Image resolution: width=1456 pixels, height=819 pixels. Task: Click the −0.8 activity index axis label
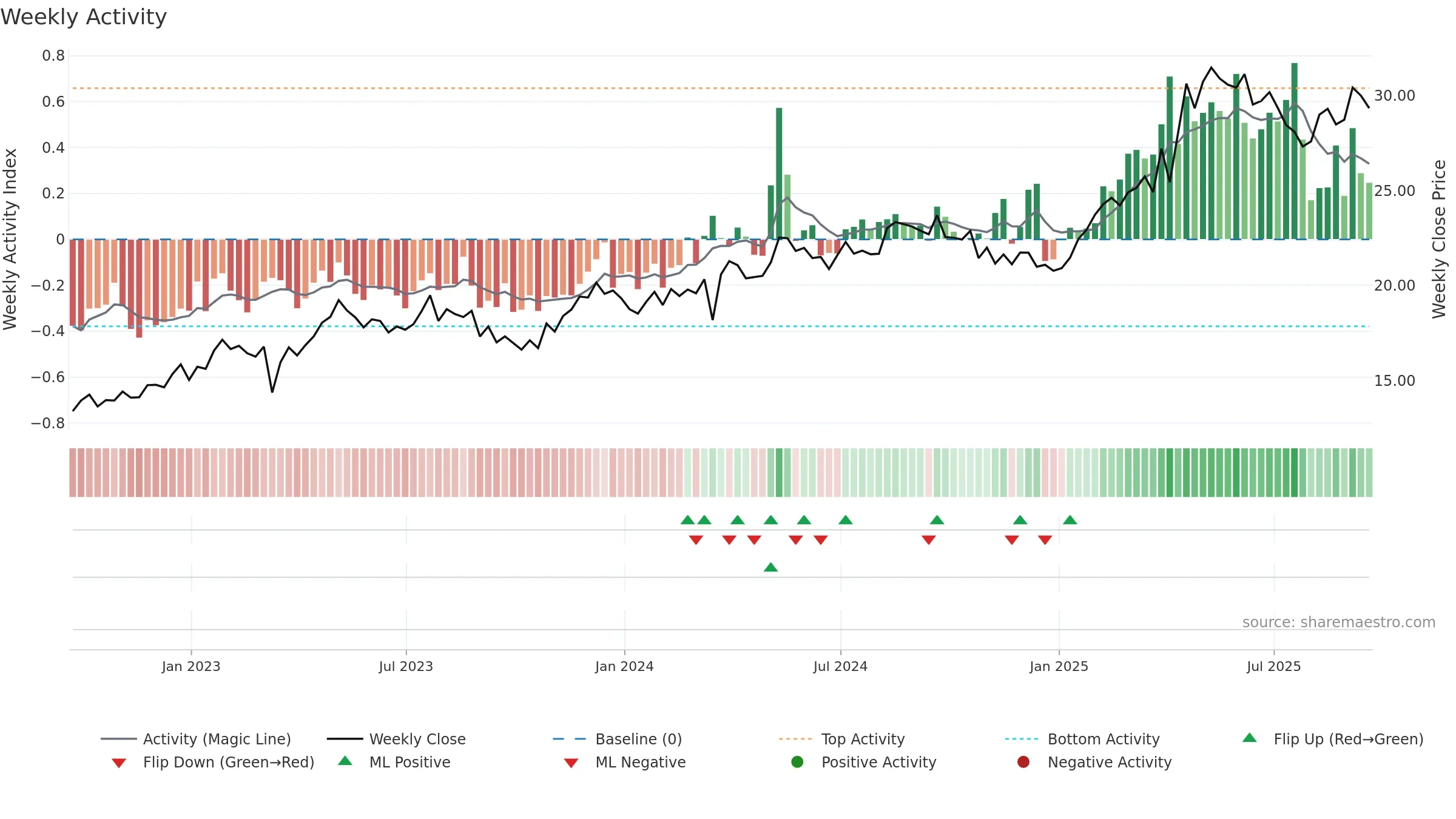click(x=48, y=423)
